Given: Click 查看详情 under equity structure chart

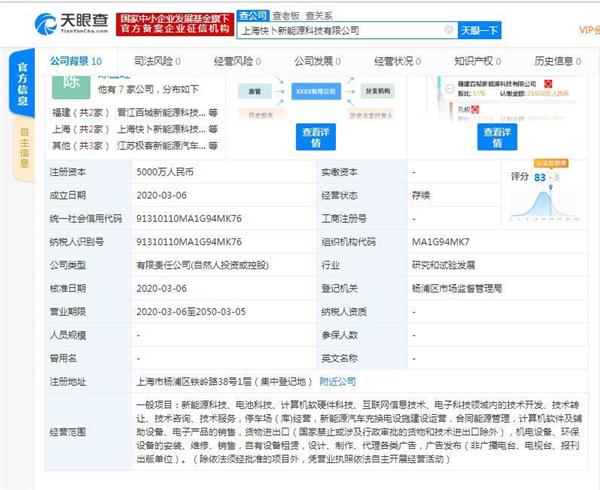Looking at the screenshot, I should 497,137.
